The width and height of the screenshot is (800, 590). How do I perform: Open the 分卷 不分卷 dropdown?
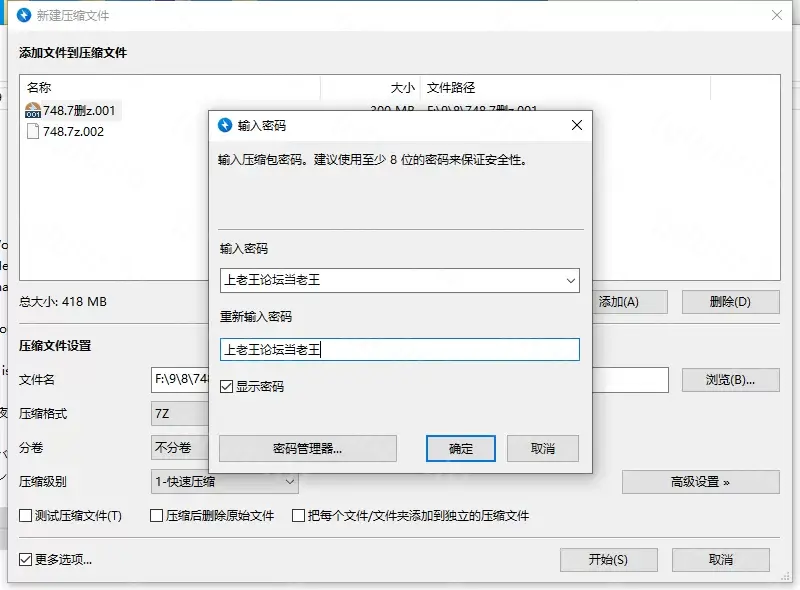pyautogui.click(x=180, y=448)
